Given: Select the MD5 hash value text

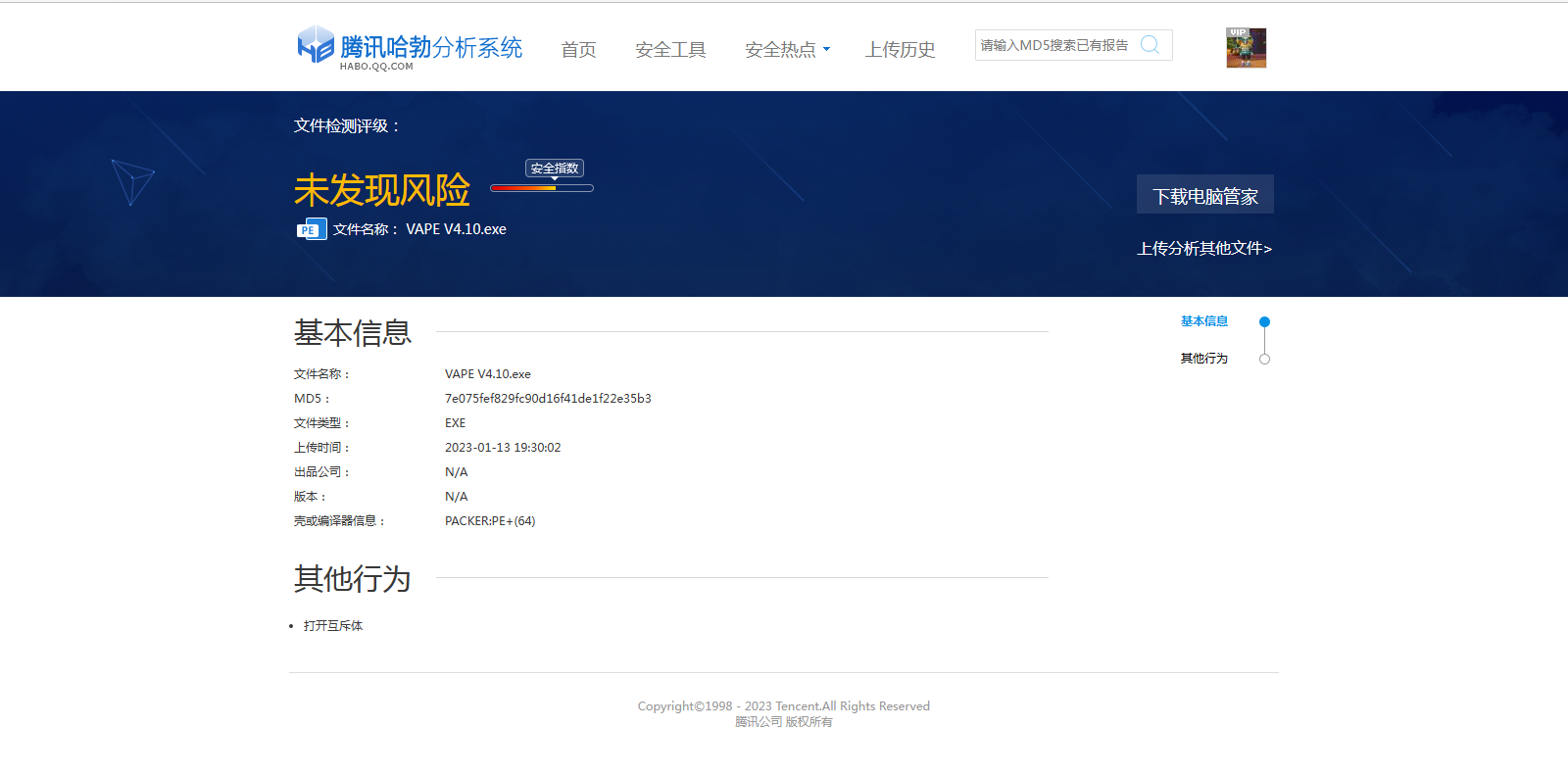Looking at the screenshot, I should pos(548,399).
